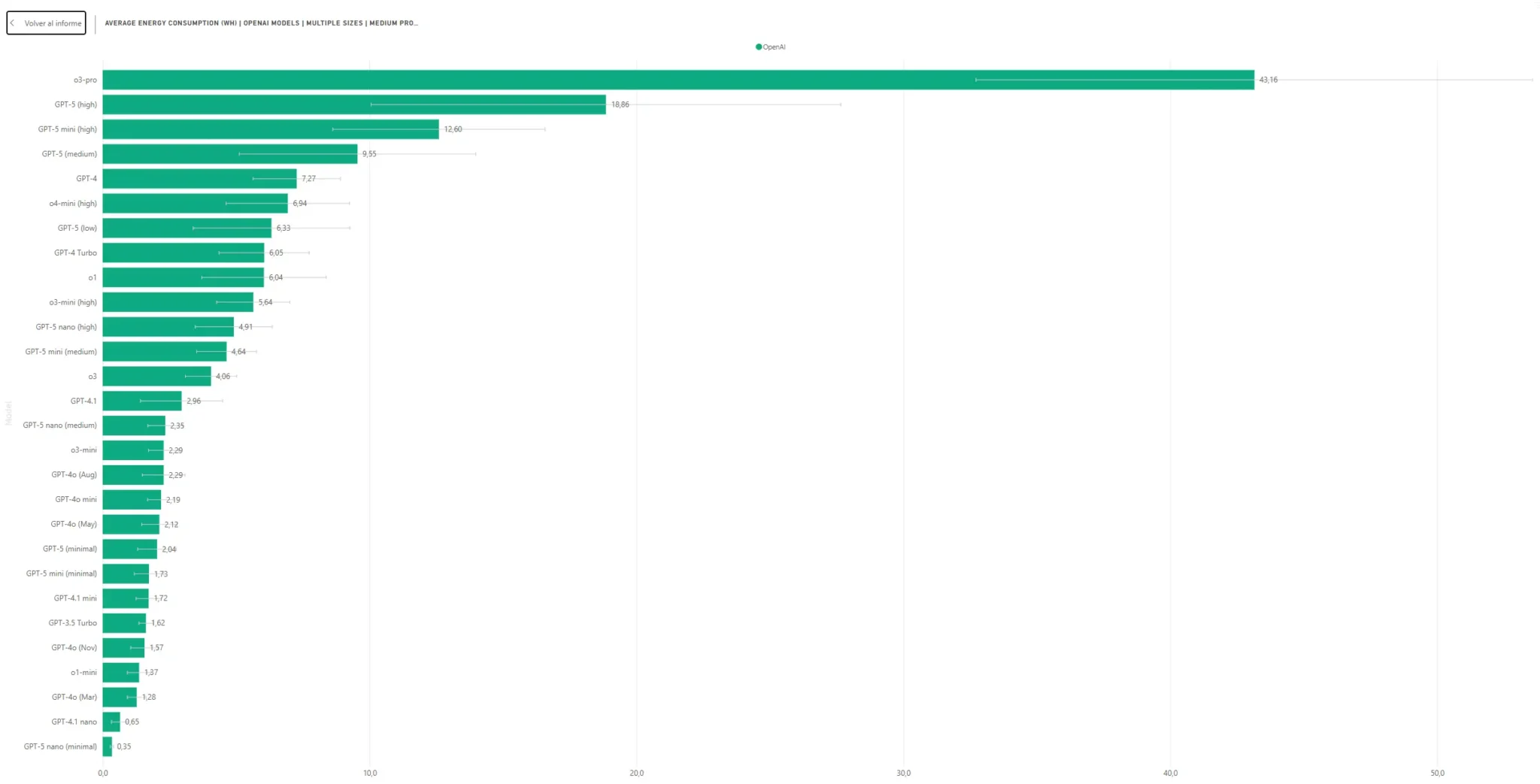Click the GPT-4.1 nano axis label

pyautogui.click(x=74, y=722)
